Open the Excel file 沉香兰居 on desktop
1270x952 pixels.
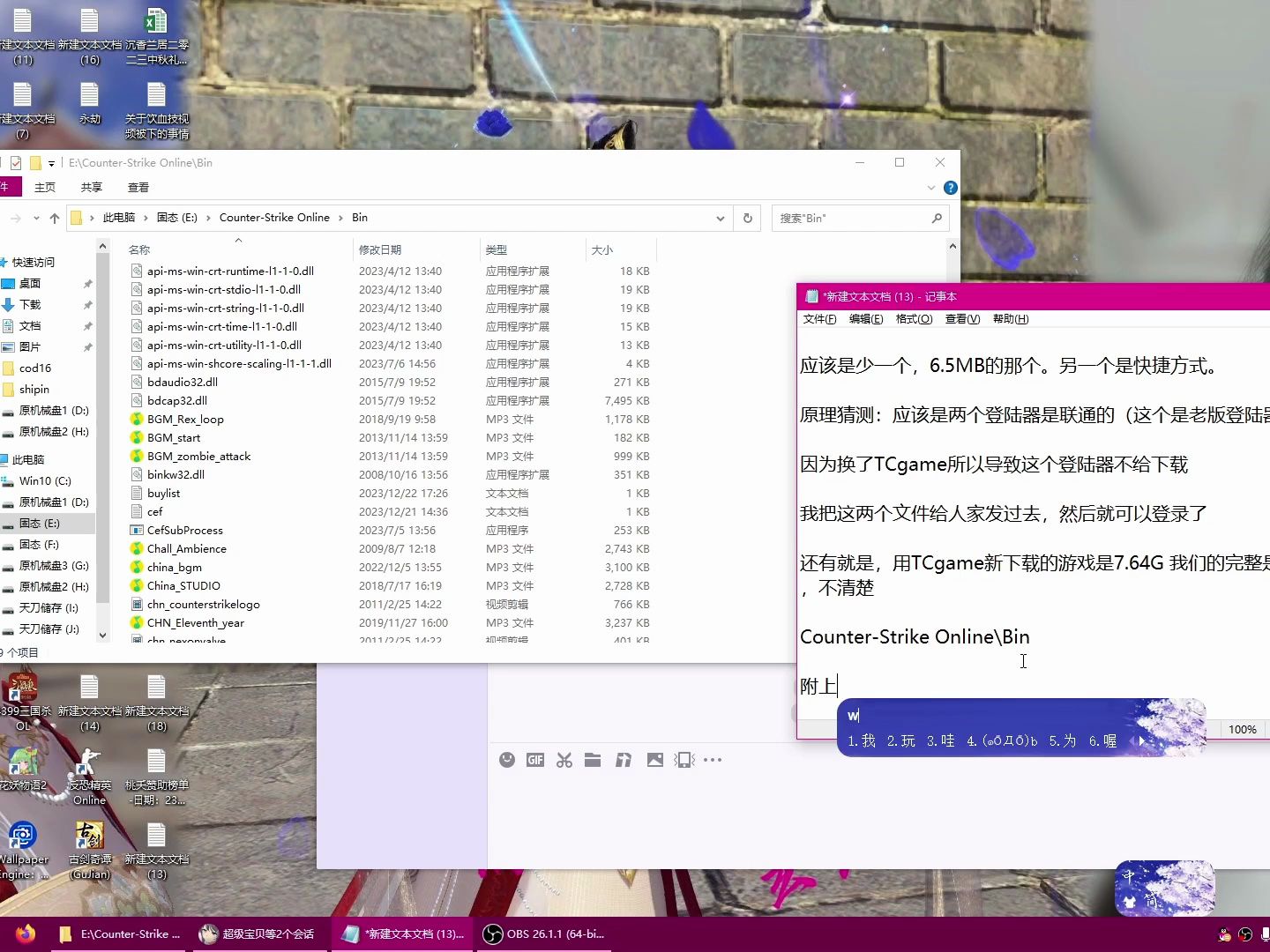click(x=156, y=35)
